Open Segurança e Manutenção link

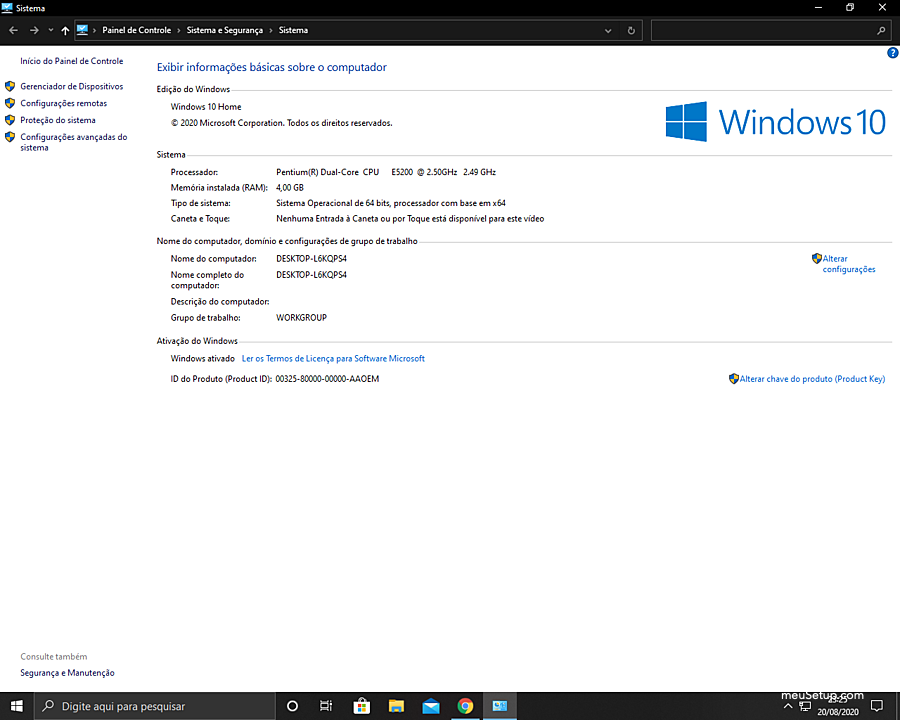(67, 673)
